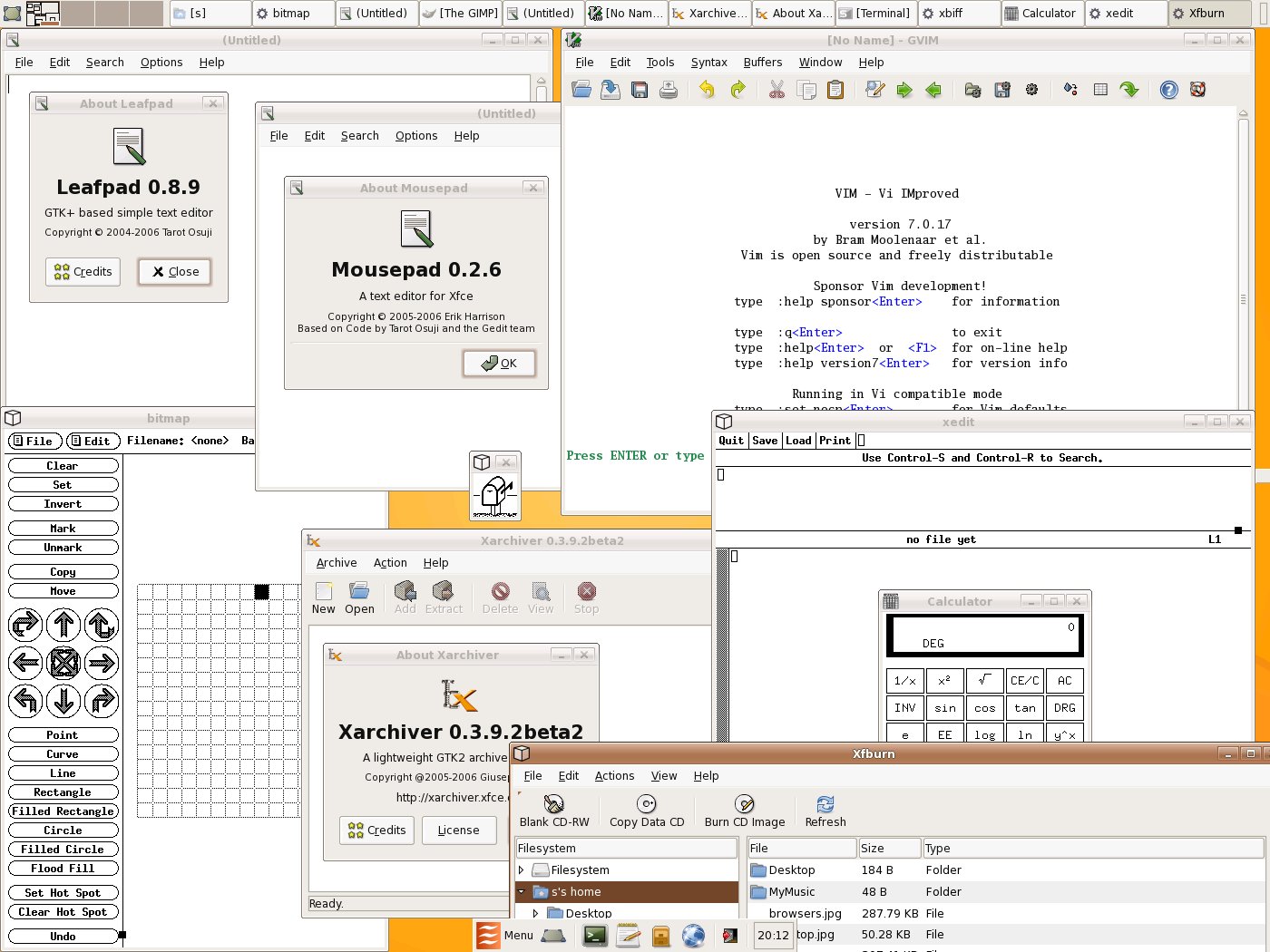Viewport: 1270px width, 952px height.
Task: Click the Find Next green arrow in GVIM
Action: [904, 90]
